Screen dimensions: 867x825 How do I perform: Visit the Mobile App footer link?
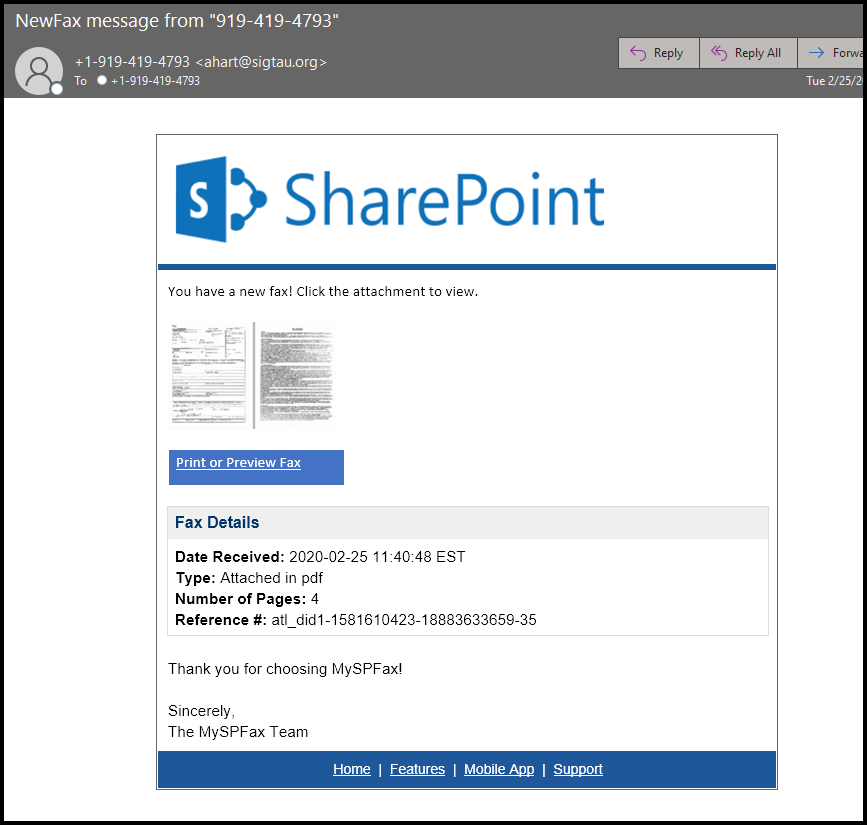(499, 769)
